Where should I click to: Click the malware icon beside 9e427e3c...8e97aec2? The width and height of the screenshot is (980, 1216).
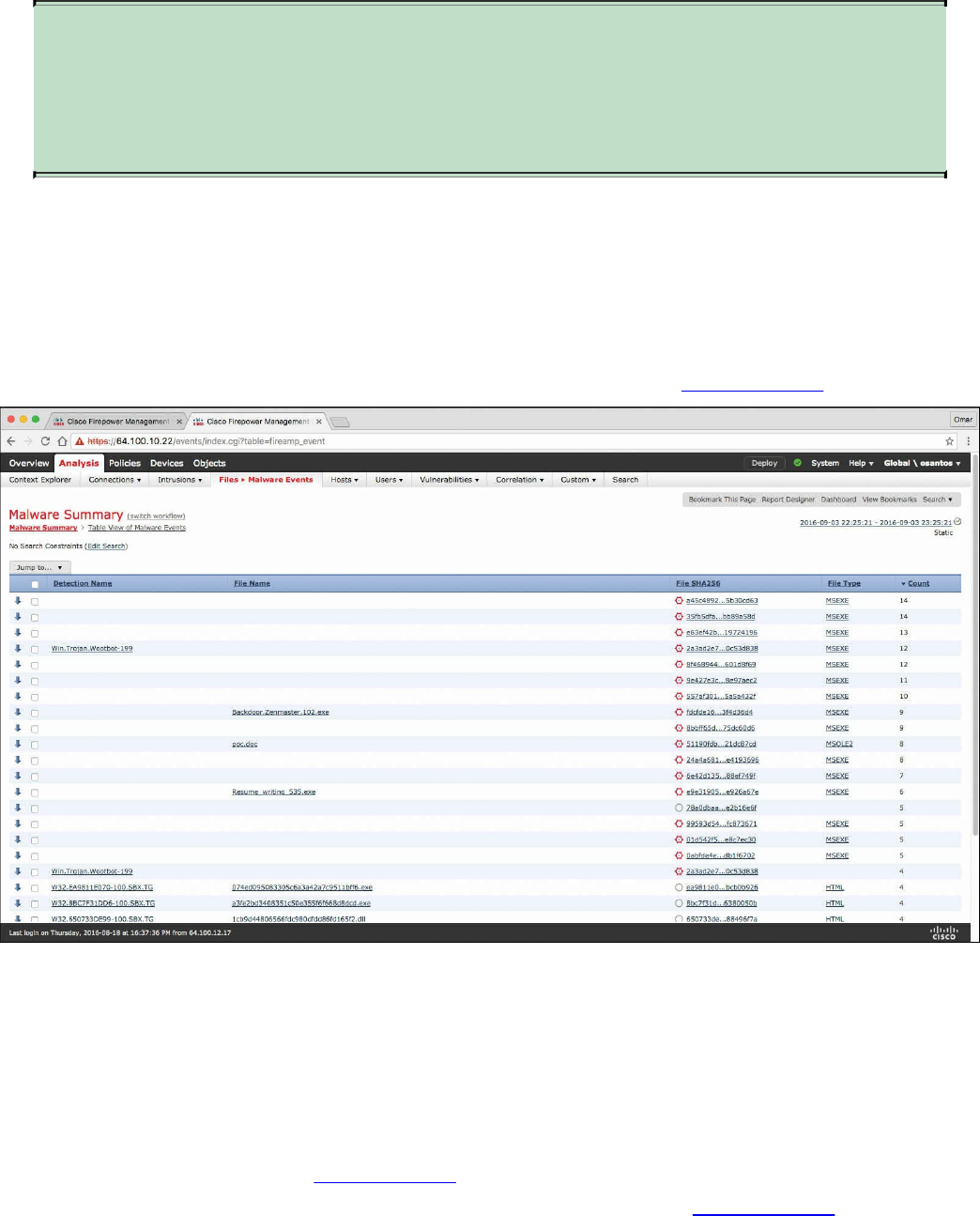point(679,680)
